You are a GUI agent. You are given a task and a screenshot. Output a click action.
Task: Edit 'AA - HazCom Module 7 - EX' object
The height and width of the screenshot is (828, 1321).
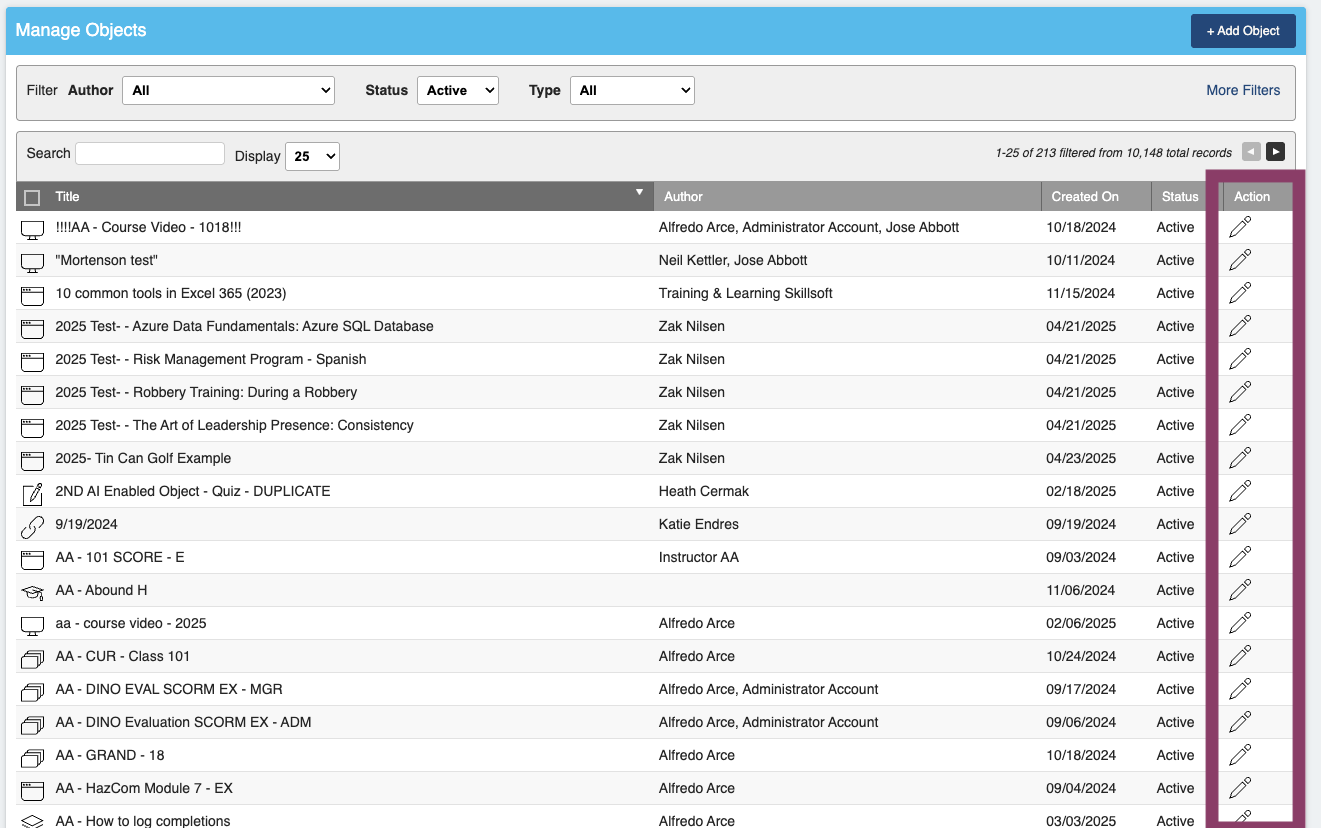click(x=1240, y=788)
